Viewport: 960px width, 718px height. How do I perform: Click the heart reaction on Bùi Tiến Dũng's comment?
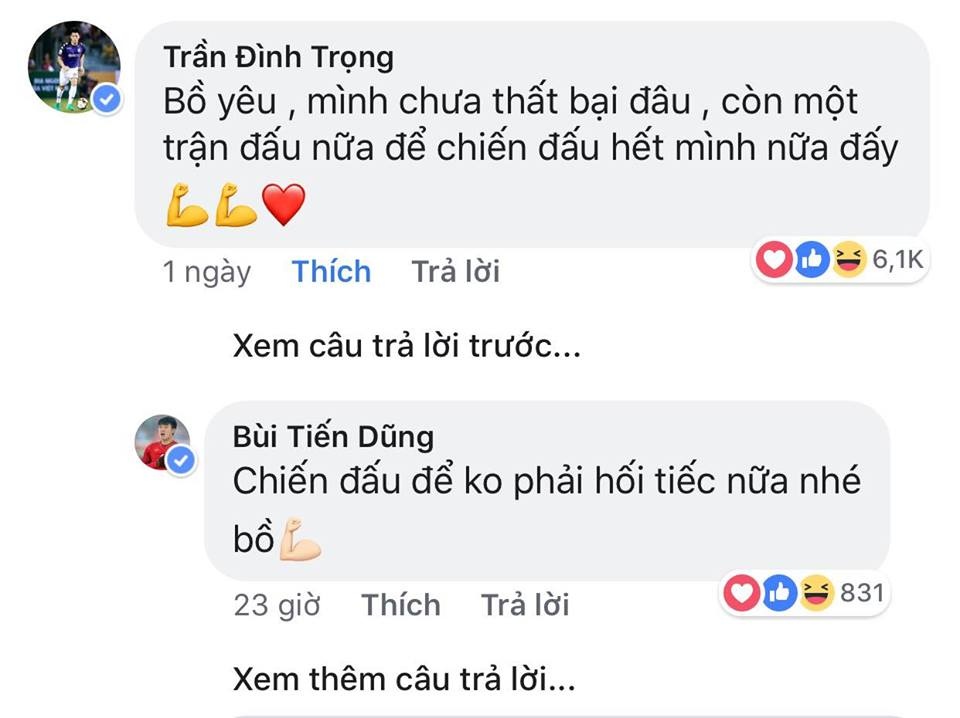[x=741, y=594]
